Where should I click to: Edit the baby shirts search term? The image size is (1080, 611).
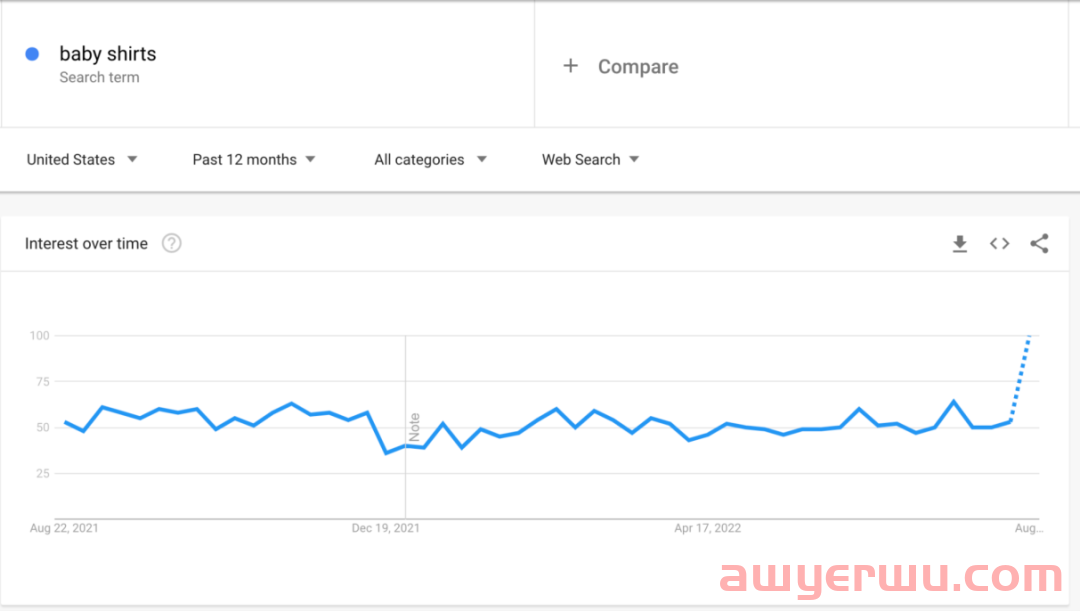pyautogui.click(x=108, y=54)
